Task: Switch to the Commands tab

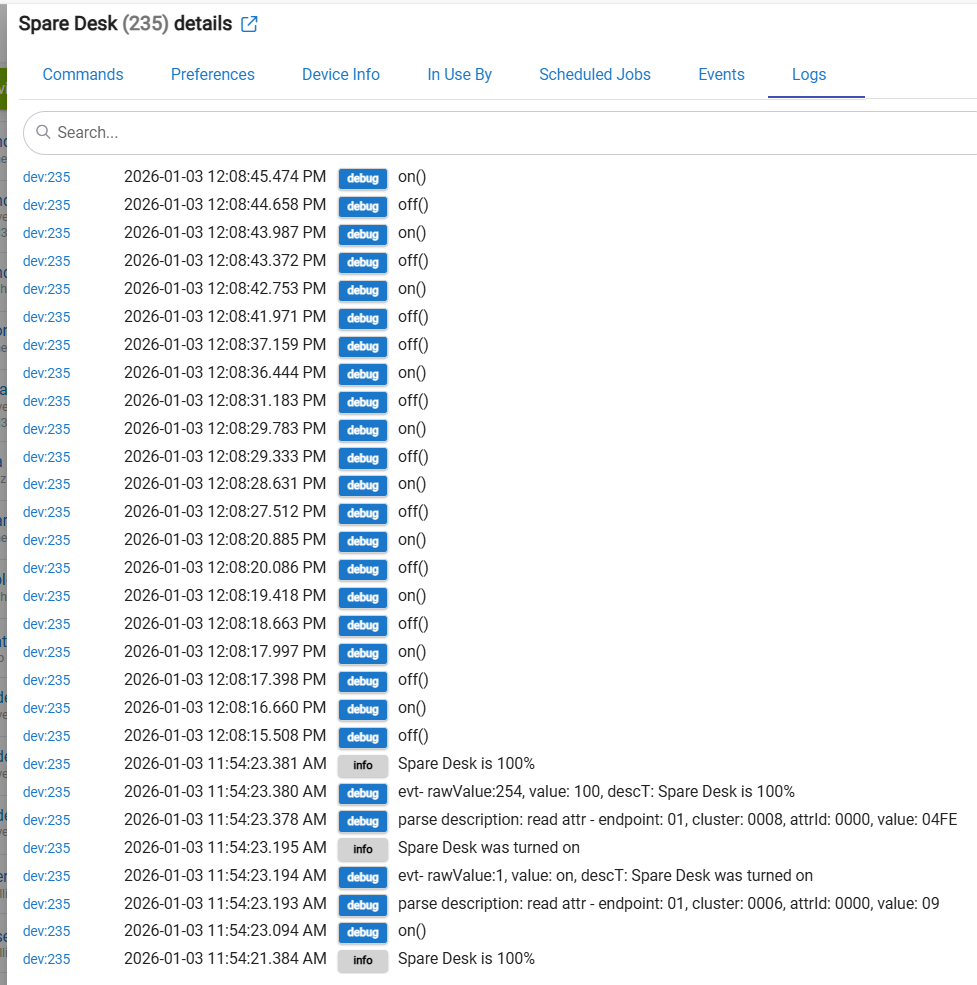Action: (83, 74)
